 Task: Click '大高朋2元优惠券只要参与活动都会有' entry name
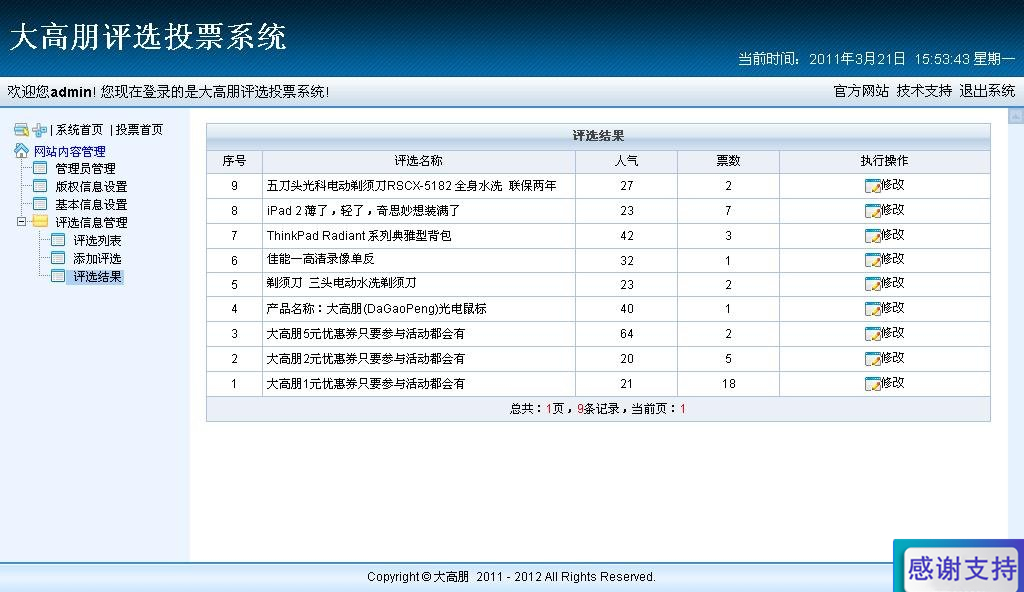[366, 359]
